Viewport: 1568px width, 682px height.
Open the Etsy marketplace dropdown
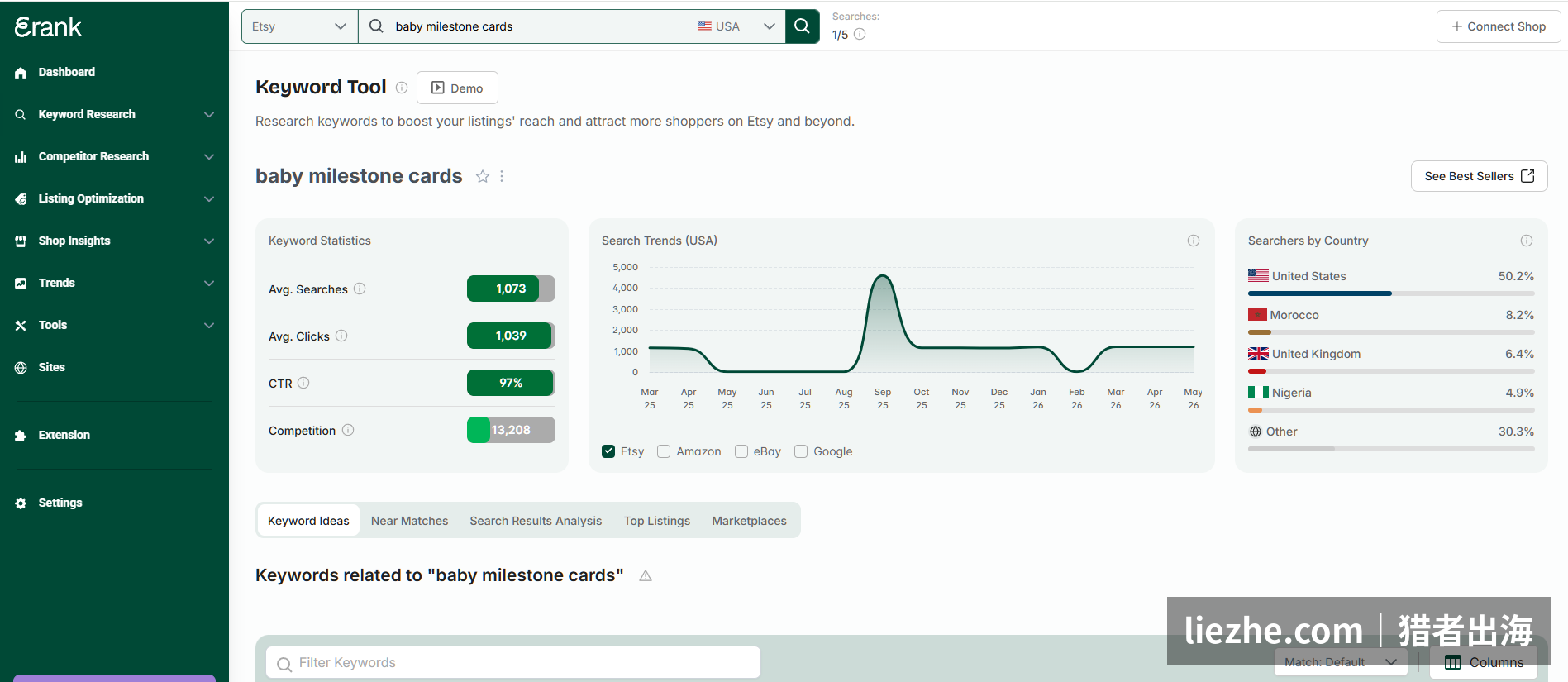point(299,26)
